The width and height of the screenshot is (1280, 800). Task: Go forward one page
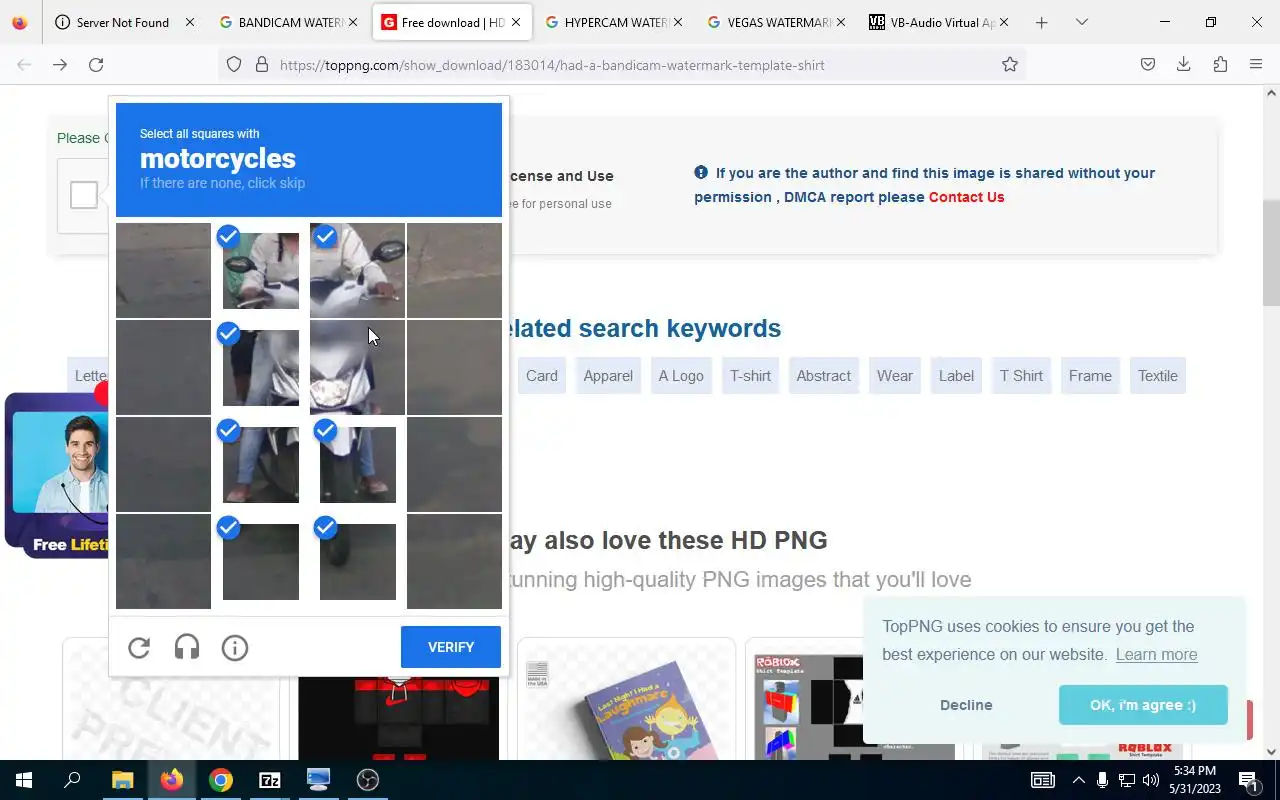pos(60,64)
